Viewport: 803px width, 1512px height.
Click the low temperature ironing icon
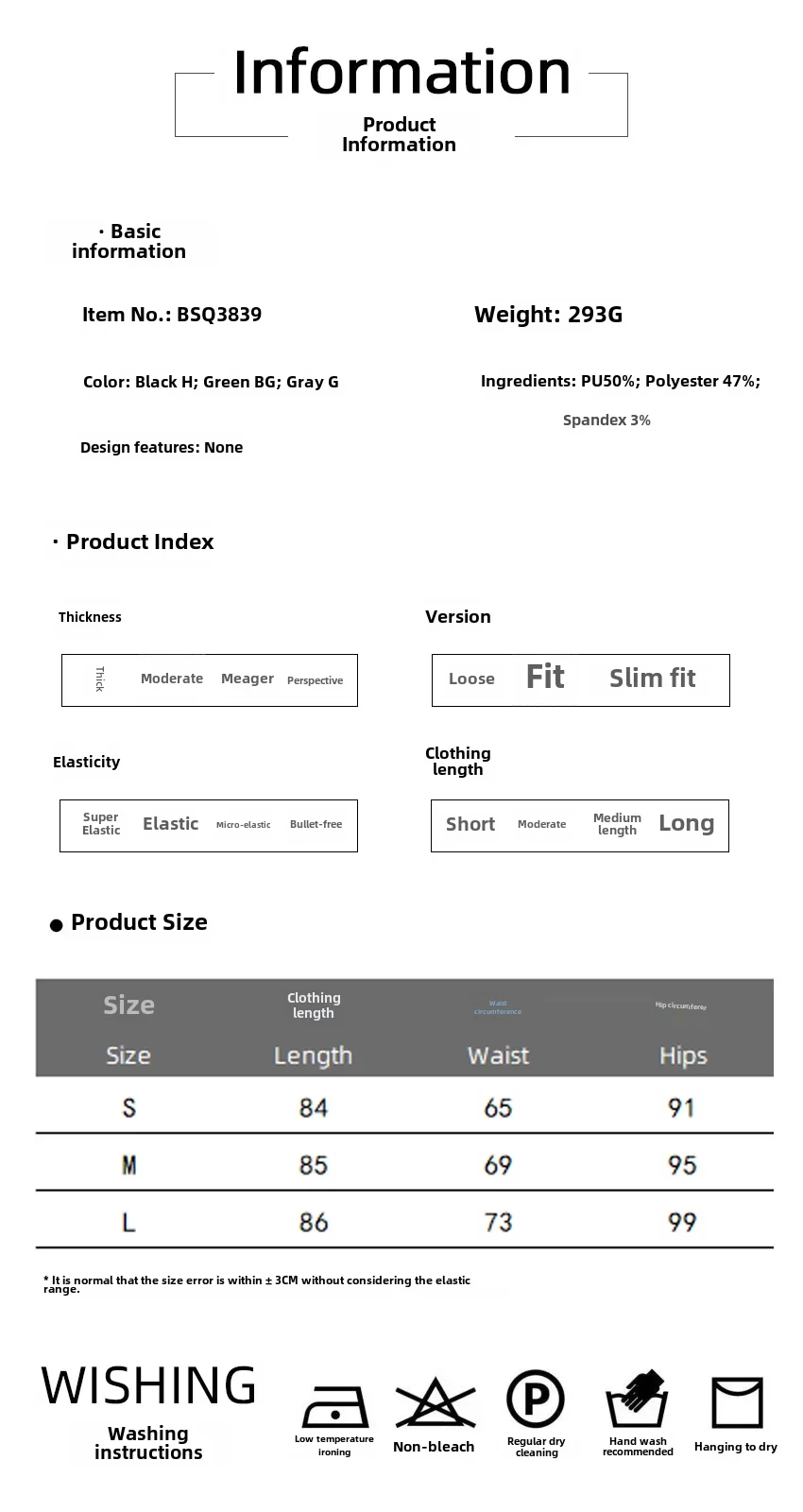[333, 1406]
